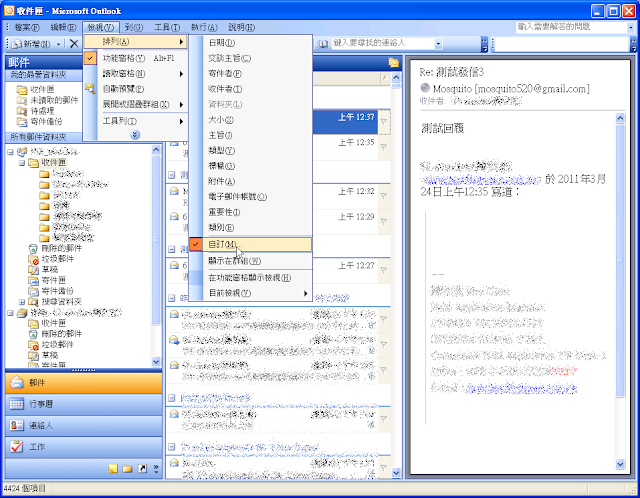Open 收件匣 in favorite folders
The image size is (640, 498).
coord(42,89)
